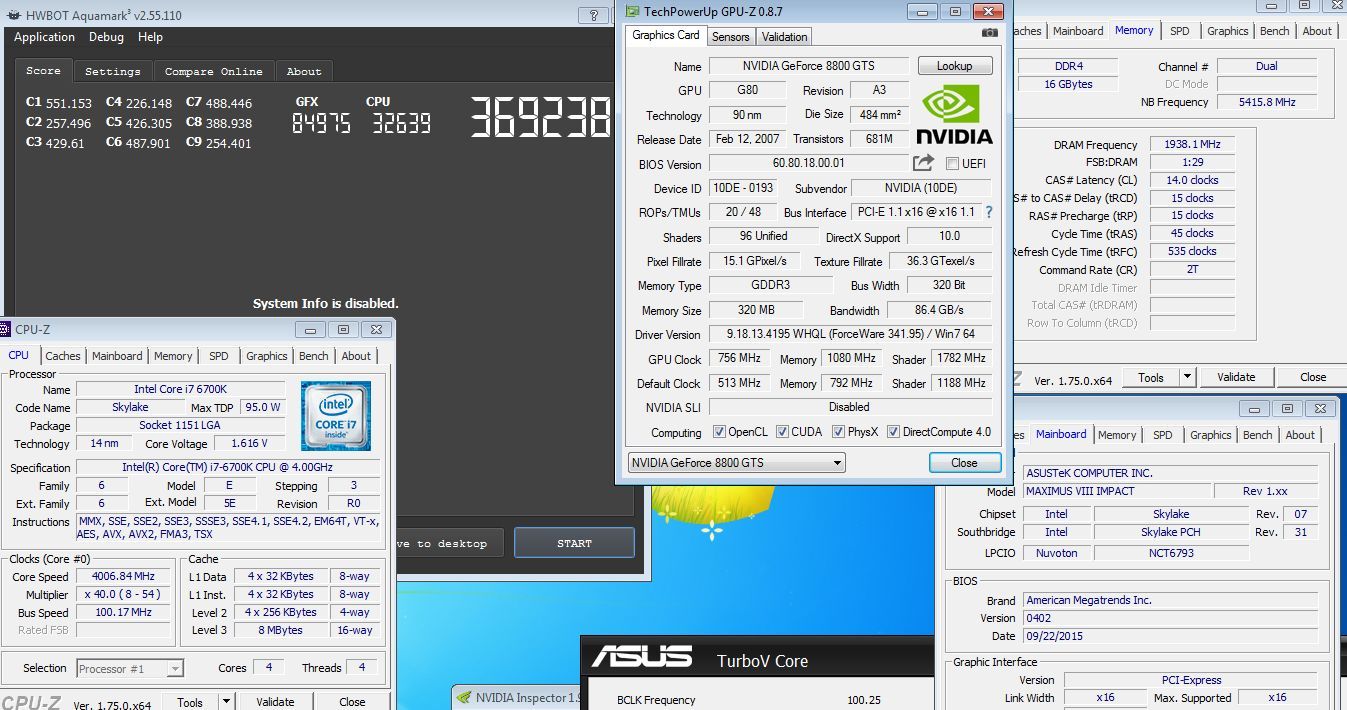Open Bench tab in CPU-Z processor window
The width and height of the screenshot is (1347, 710).
(x=314, y=356)
